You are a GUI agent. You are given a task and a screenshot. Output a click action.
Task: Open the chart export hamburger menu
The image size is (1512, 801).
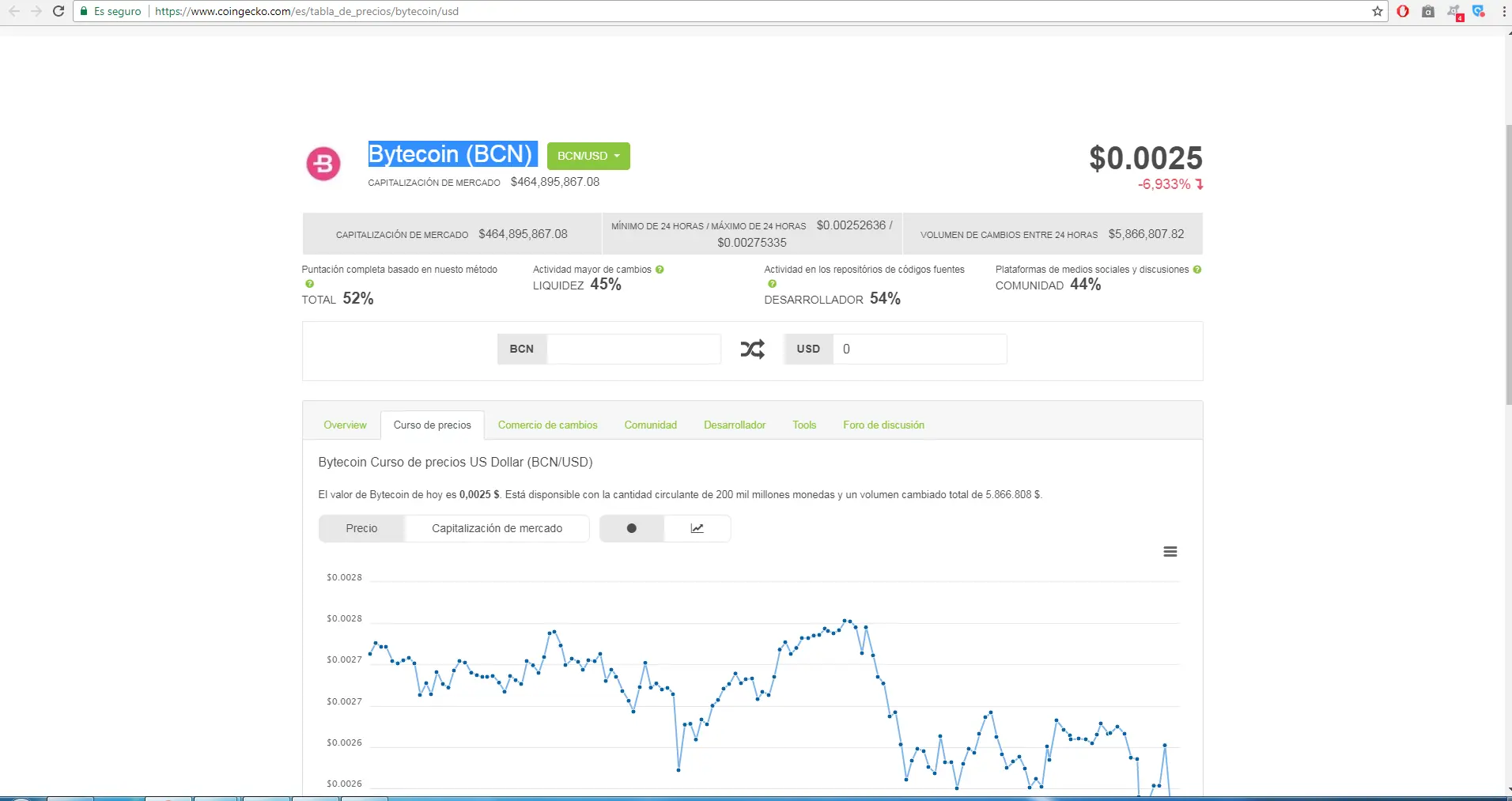1171,551
